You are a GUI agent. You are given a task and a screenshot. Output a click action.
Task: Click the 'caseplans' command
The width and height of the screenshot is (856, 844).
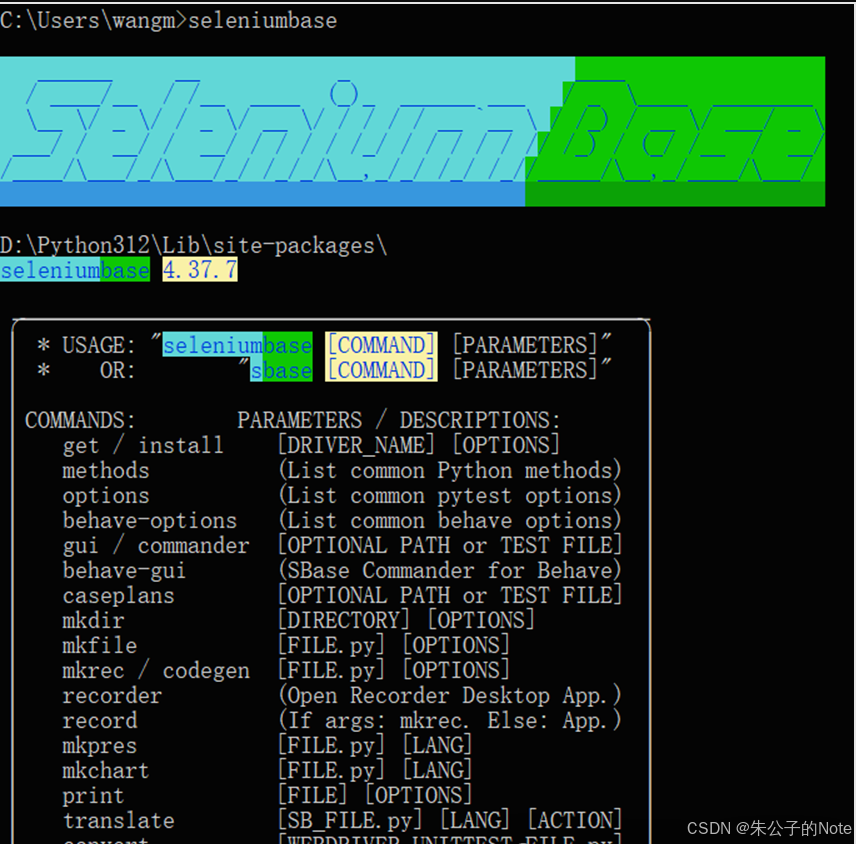click(x=118, y=596)
